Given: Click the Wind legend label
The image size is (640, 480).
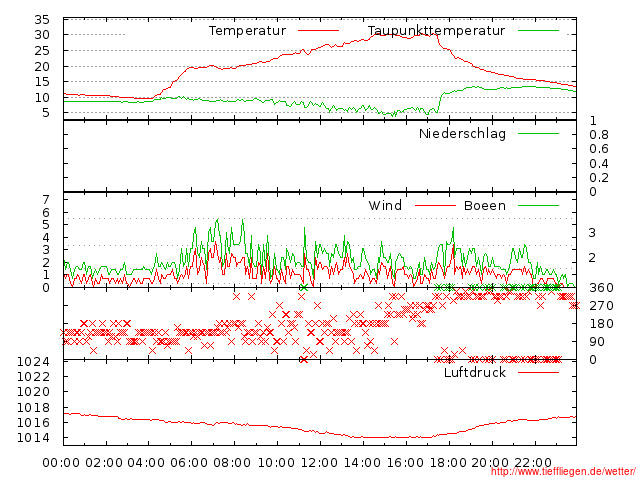Looking at the screenshot, I should 385,205.
